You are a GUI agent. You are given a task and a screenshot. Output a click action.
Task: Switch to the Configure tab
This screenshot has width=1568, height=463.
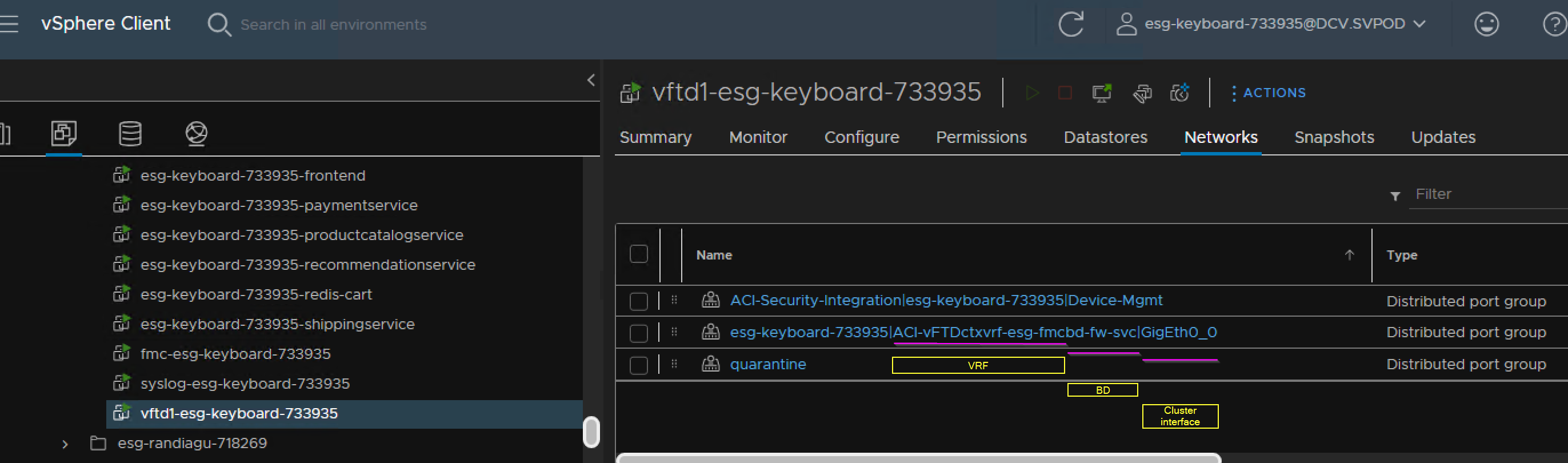pos(861,138)
